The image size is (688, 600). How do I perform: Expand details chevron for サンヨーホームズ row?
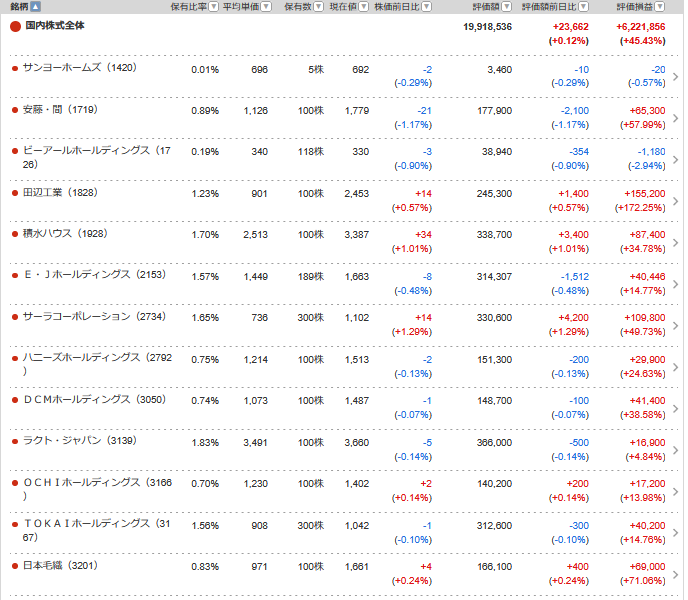coord(676,76)
